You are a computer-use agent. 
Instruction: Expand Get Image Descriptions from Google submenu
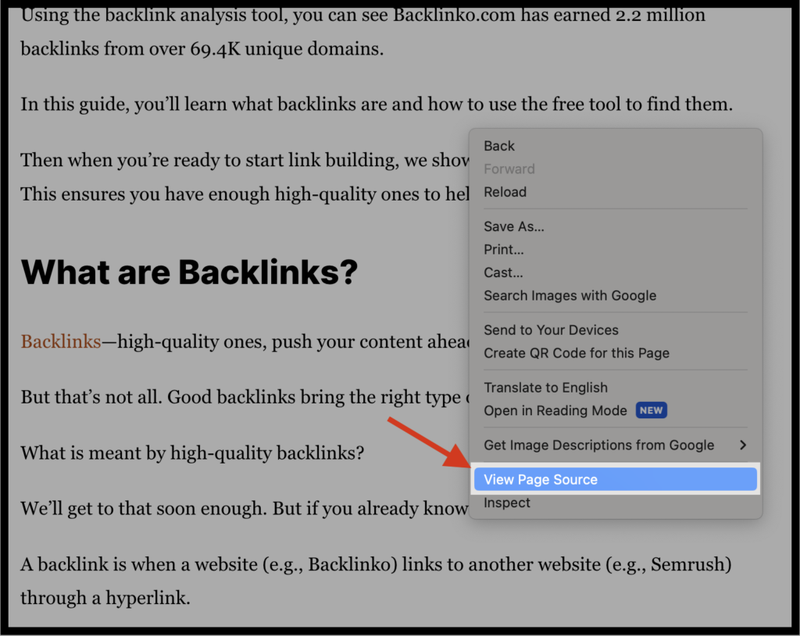point(598,445)
